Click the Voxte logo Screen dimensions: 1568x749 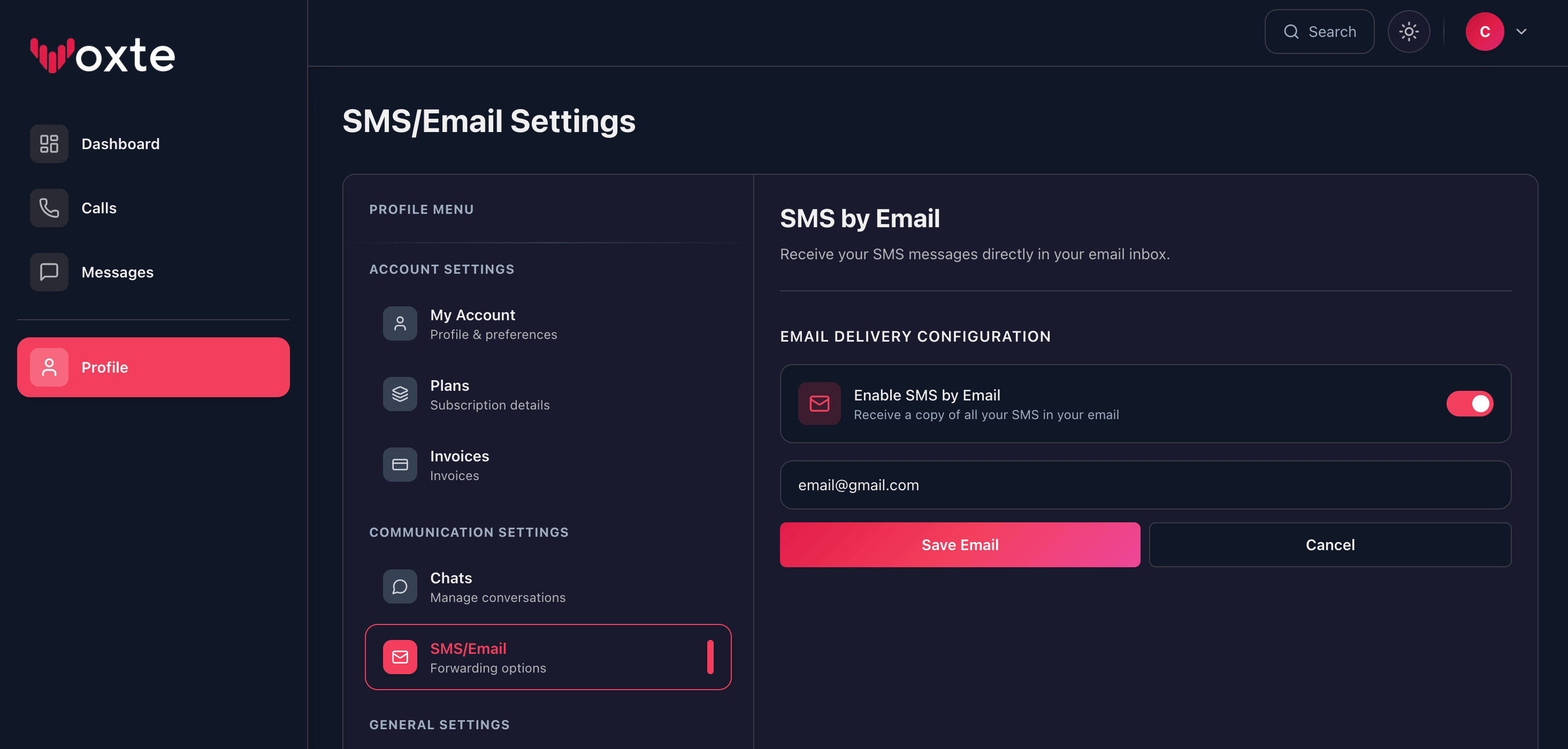[101, 55]
